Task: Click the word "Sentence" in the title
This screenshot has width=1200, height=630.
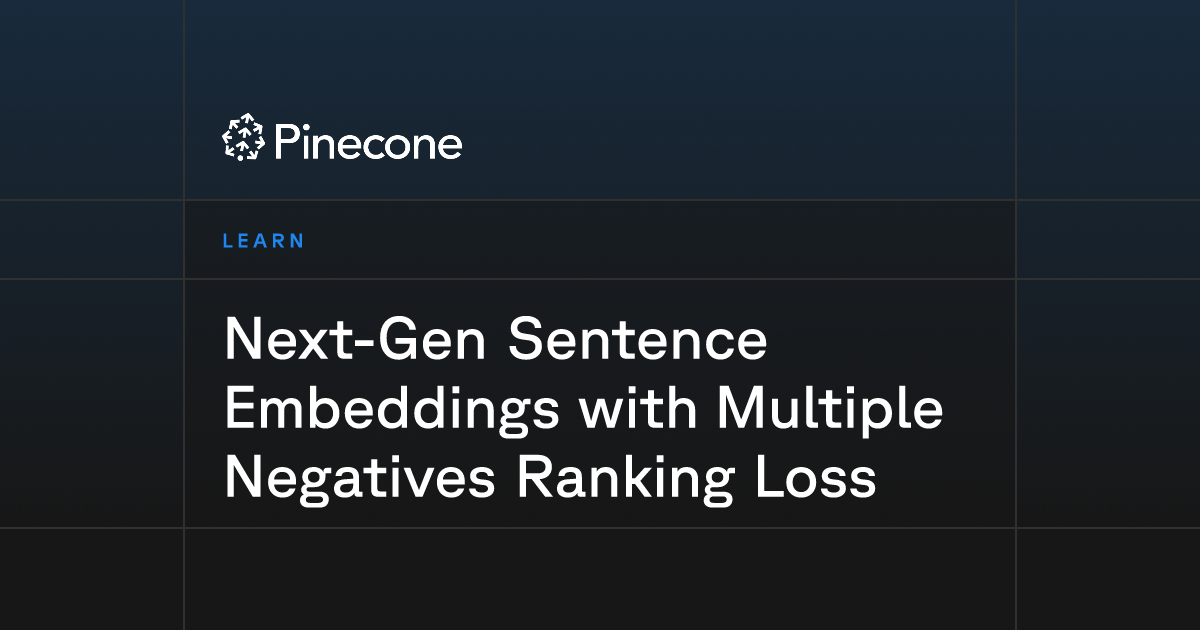Action: click(638, 341)
